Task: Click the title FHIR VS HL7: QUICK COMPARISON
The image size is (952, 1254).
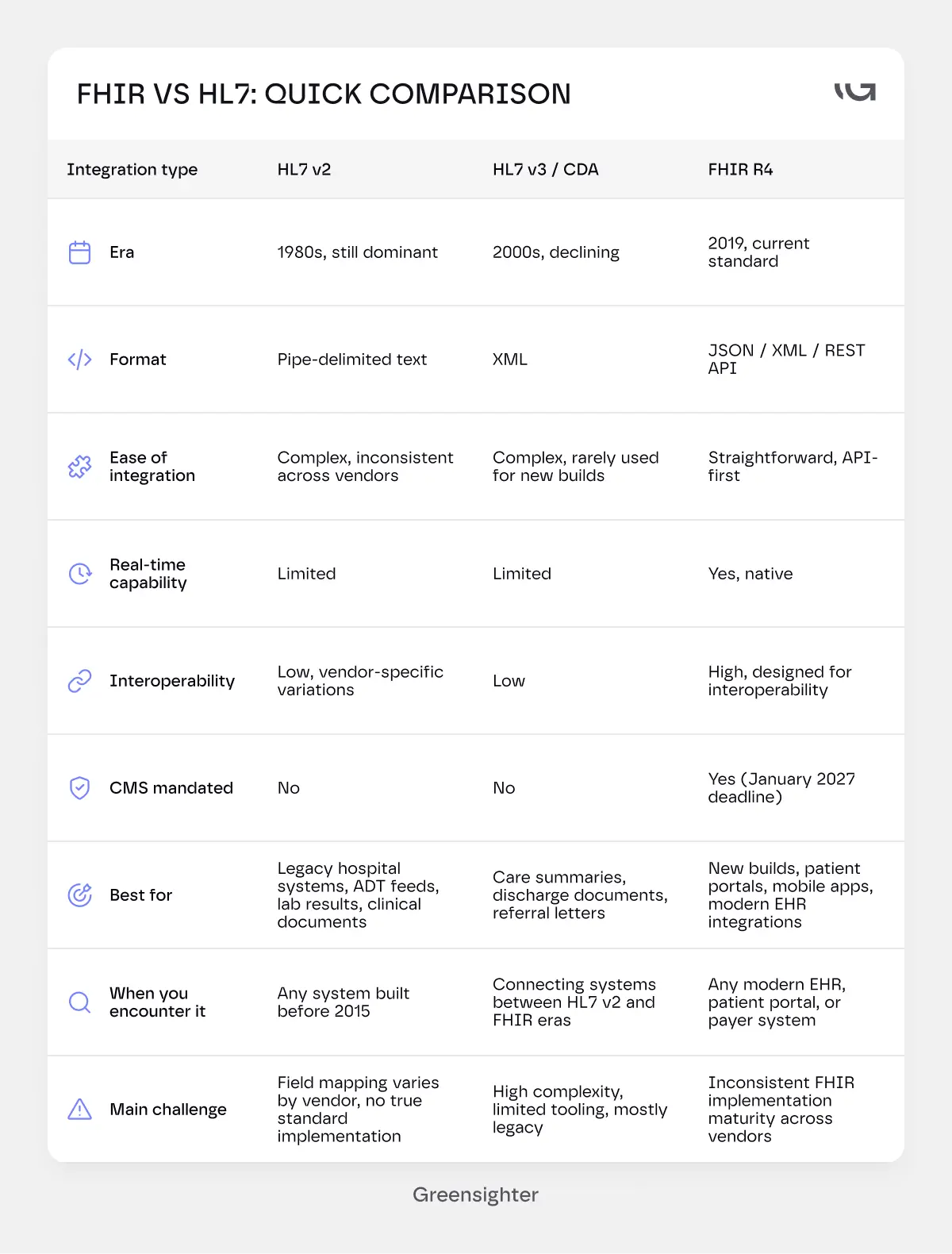Action: point(324,94)
